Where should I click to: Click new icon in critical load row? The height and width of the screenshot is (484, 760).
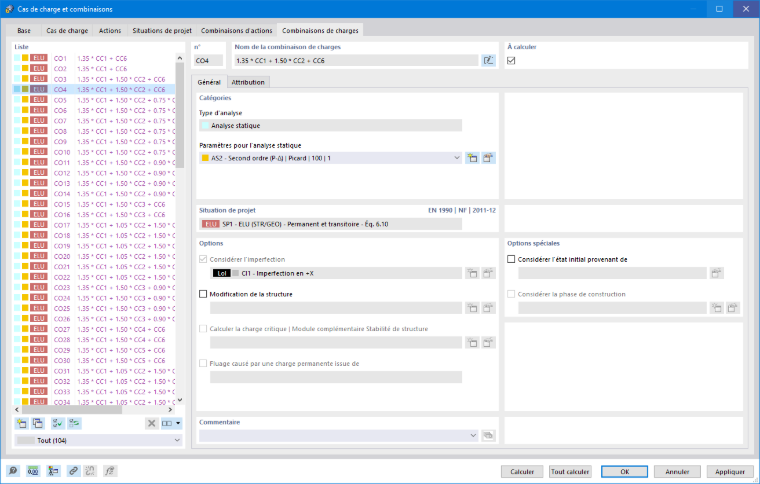click(x=472, y=343)
